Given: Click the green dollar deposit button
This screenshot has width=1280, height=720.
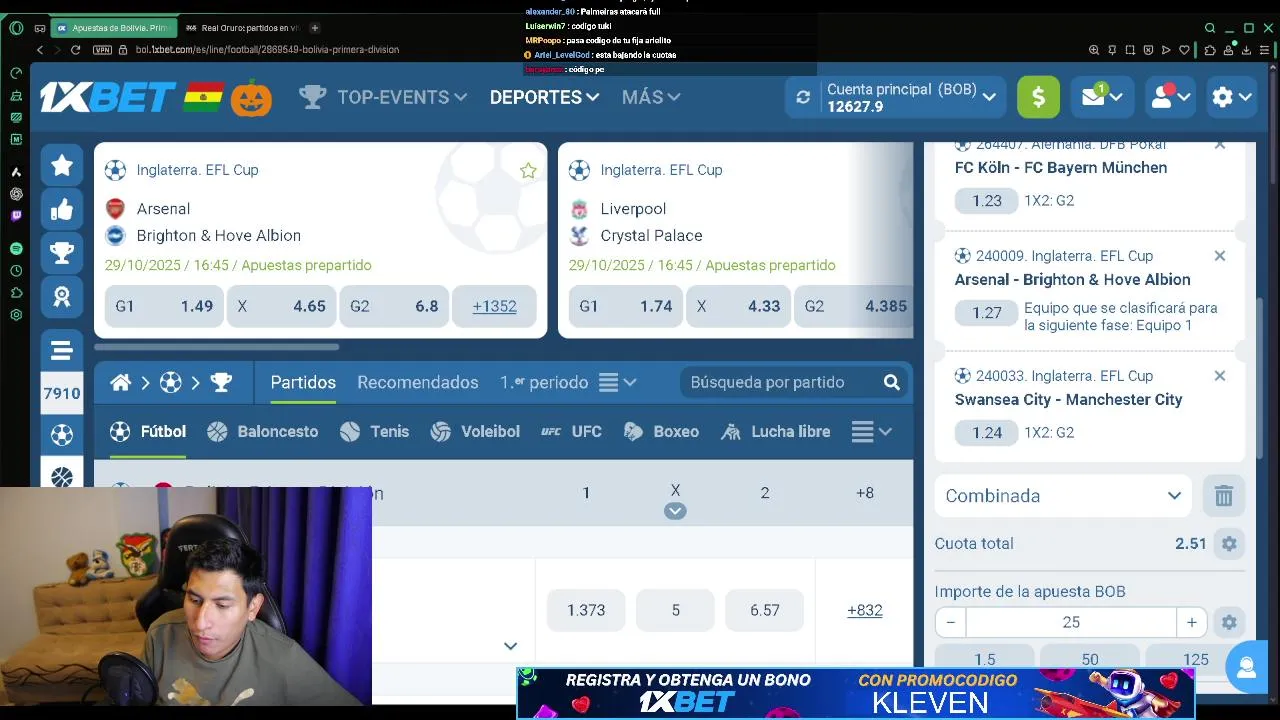Looking at the screenshot, I should pyautogui.click(x=1038, y=97).
